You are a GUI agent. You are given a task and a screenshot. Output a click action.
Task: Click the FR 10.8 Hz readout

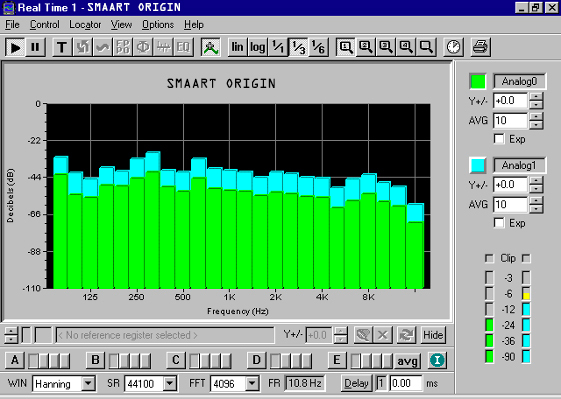pyautogui.click(x=304, y=384)
